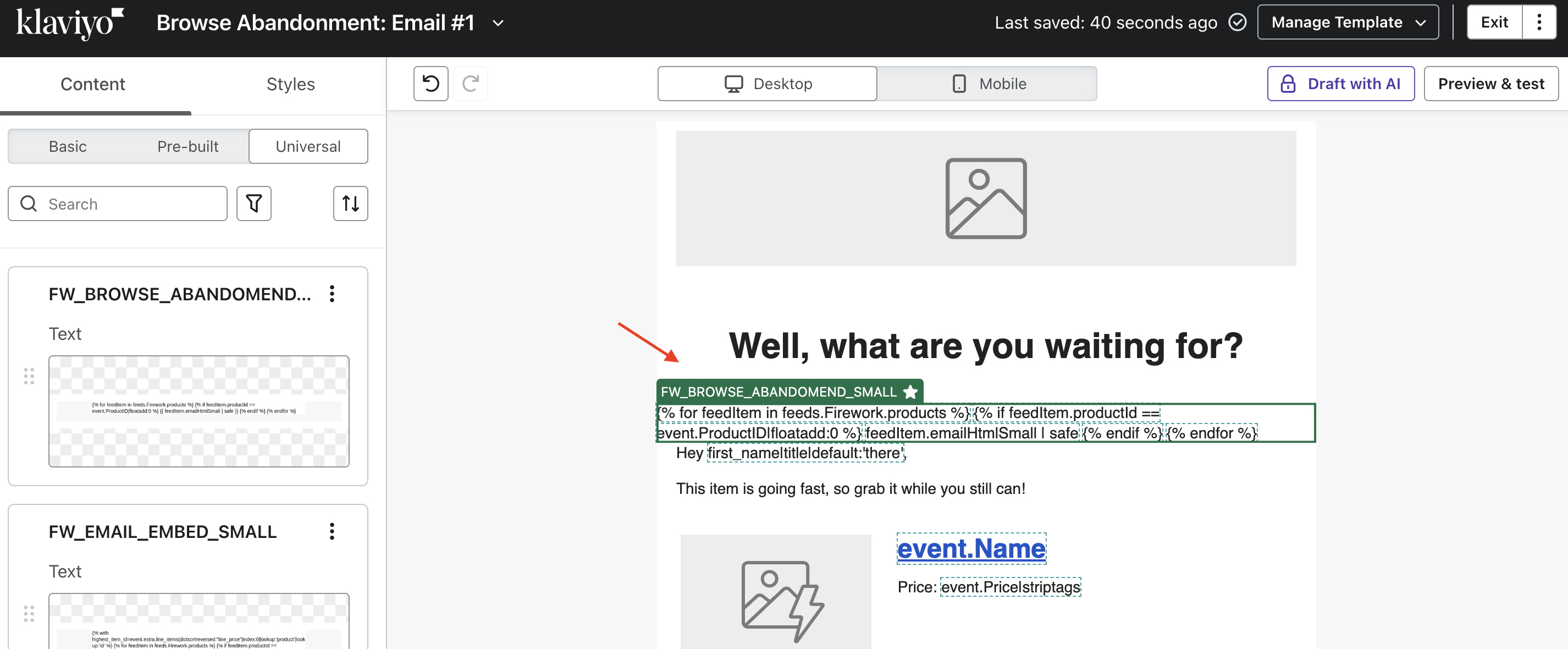Click the Preview & test button
This screenshot has width=1568, height=649.
1490,84
